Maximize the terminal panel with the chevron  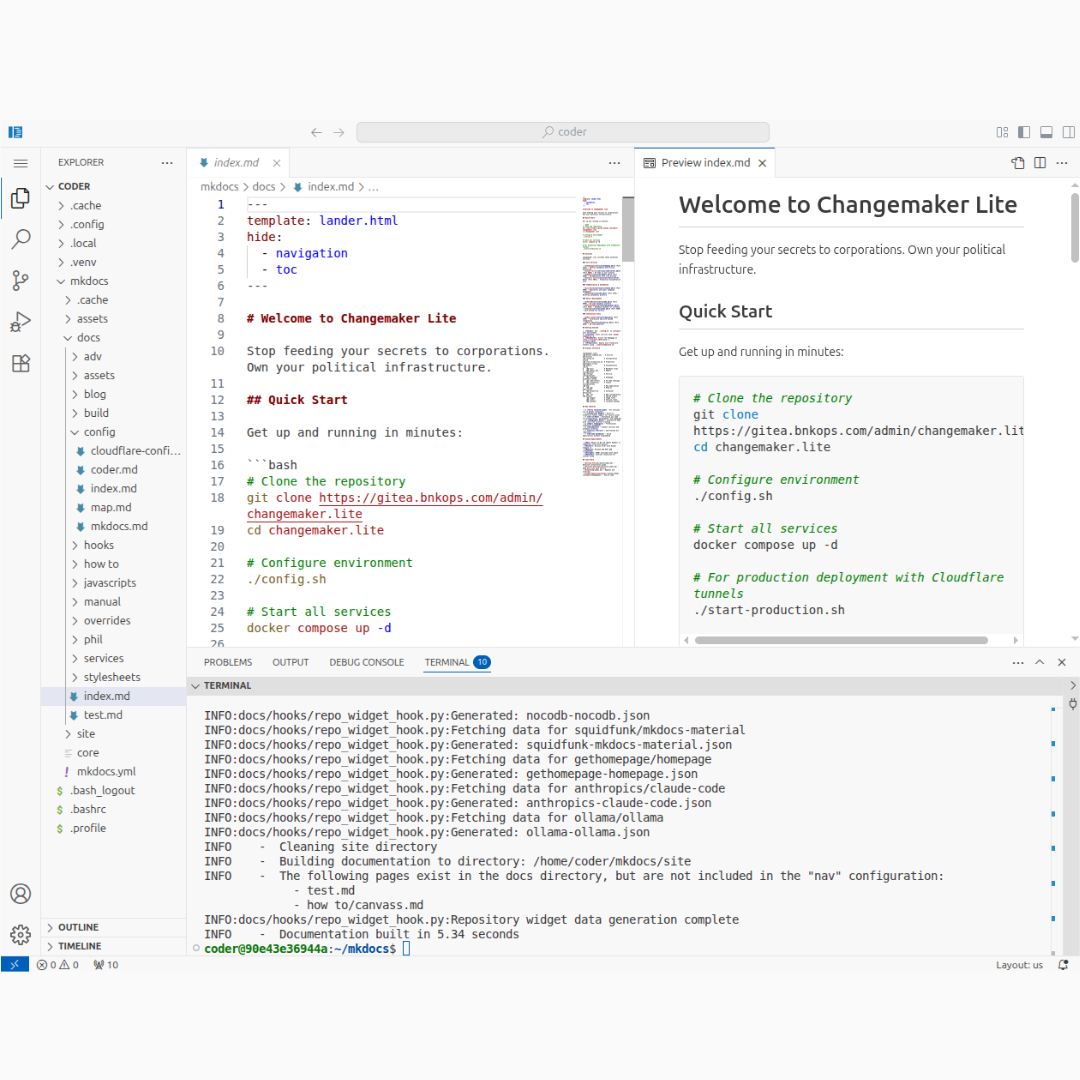1041,662
